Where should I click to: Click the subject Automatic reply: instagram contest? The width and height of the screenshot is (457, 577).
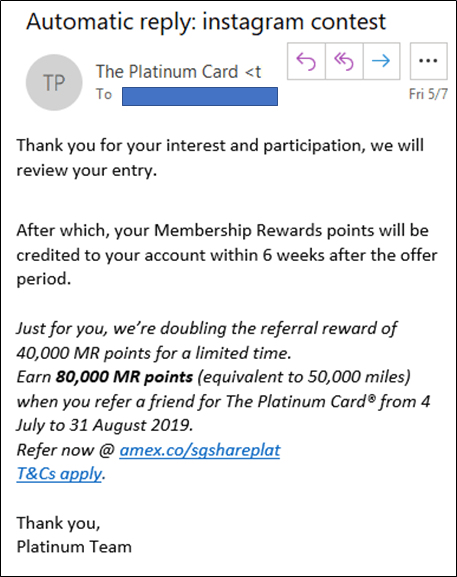[x=206, y=22]
